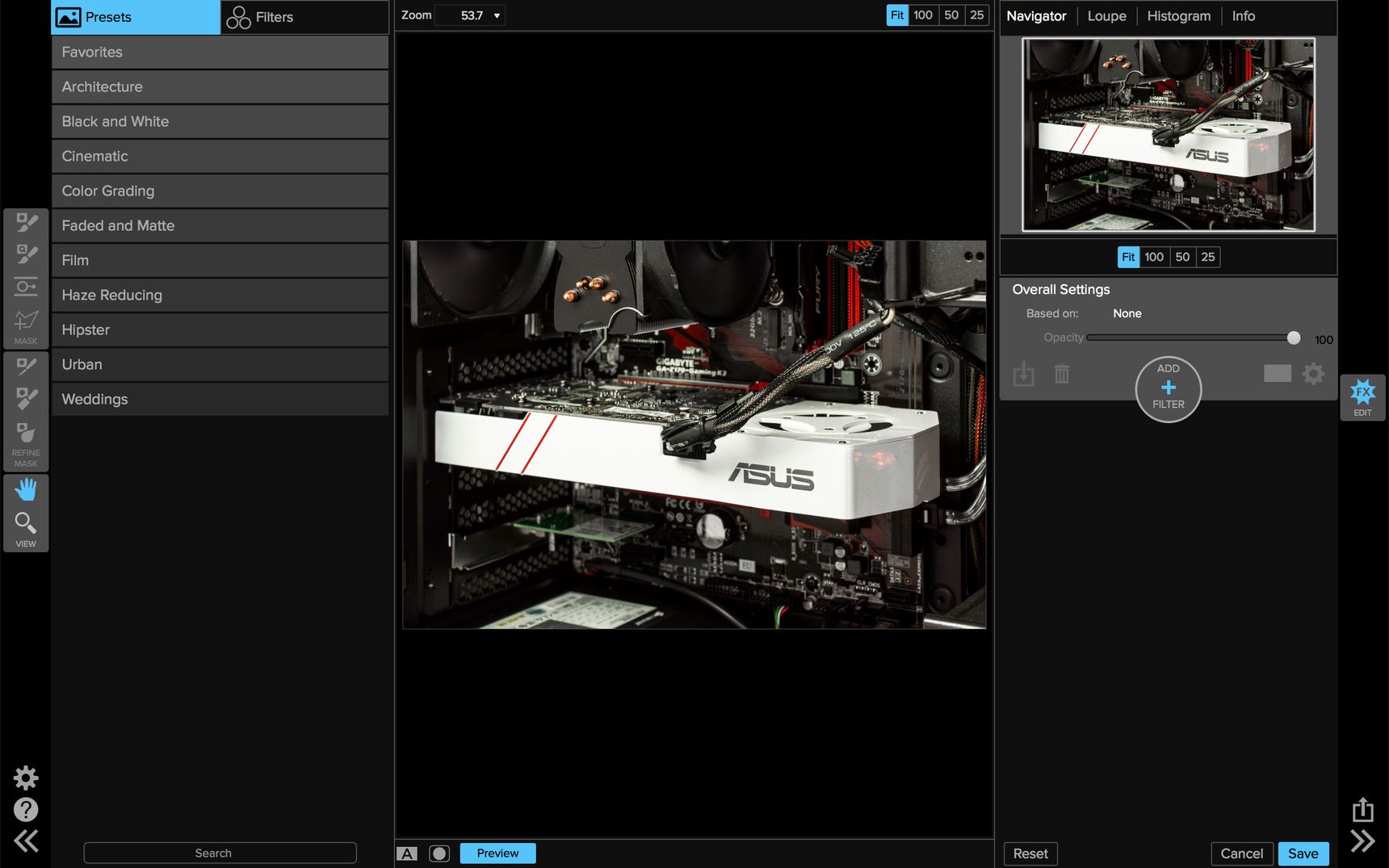Set main view zoom to Fit

(x=897, y=15)
